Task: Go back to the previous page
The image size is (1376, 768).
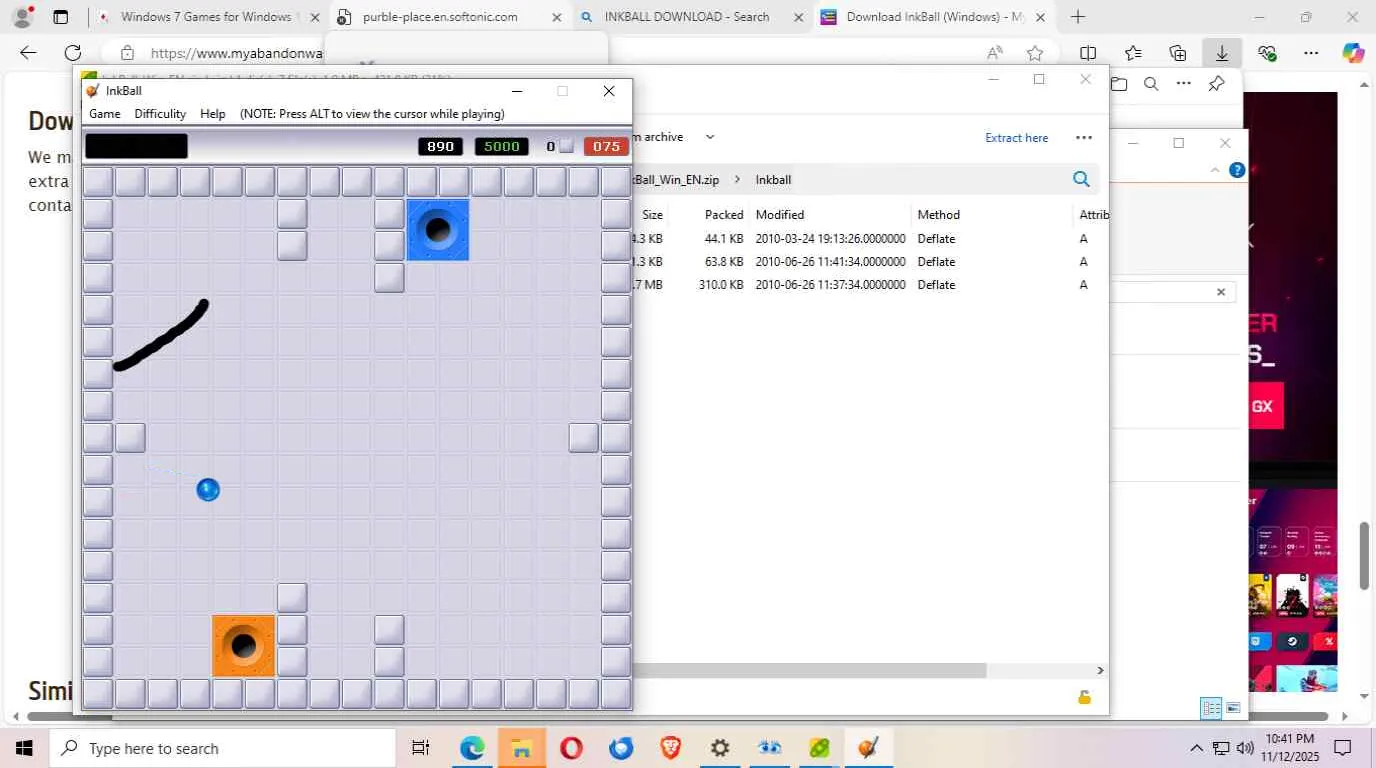Action: pos(28,53)
